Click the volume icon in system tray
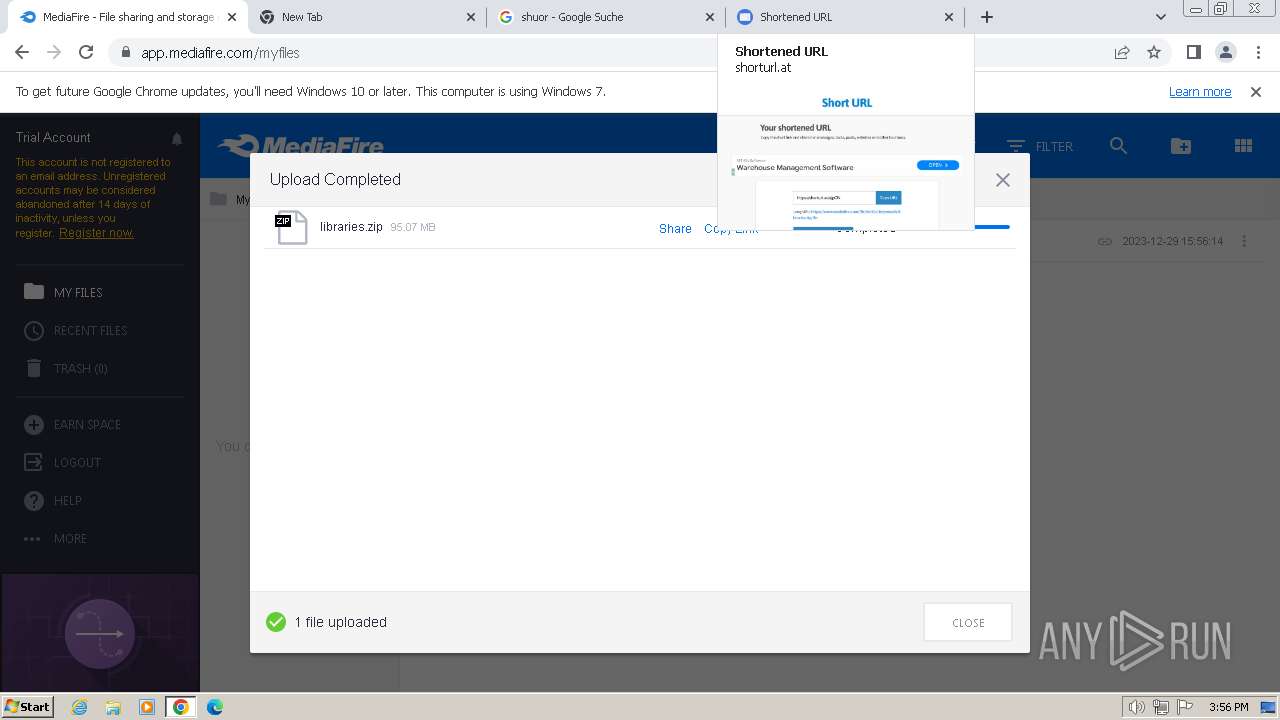This screenshot has height=720, width=1280. pyautogui.click(x=1137, y=707)
